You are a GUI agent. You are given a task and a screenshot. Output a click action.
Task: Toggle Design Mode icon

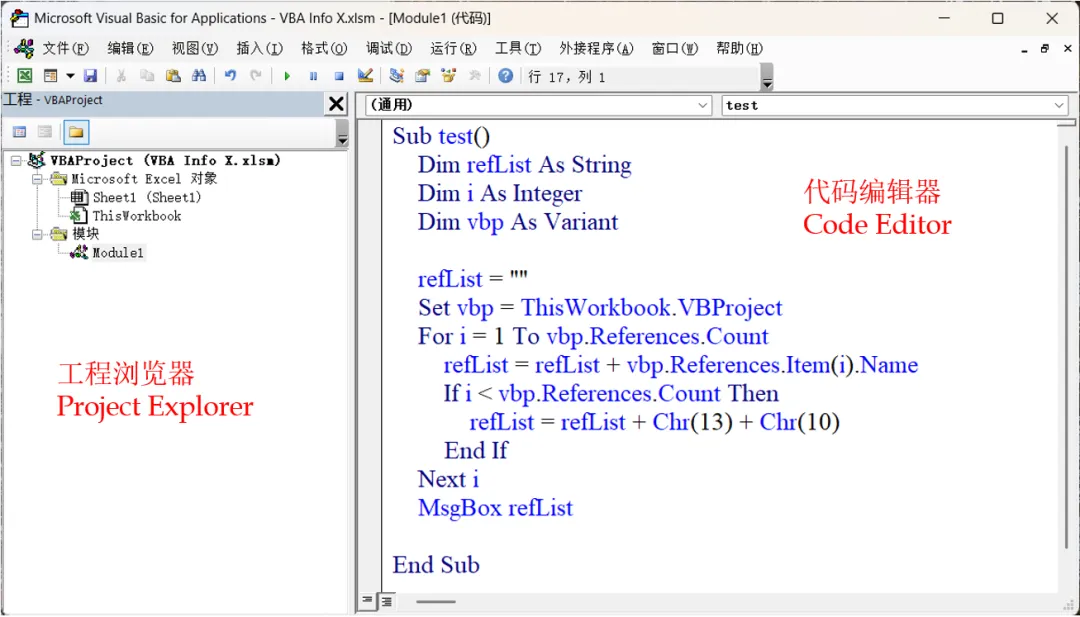365,76
